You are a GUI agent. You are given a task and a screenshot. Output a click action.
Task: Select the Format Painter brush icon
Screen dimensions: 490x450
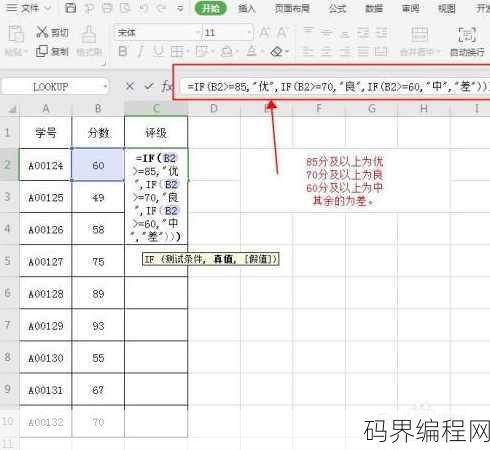[x=89, y=34]
